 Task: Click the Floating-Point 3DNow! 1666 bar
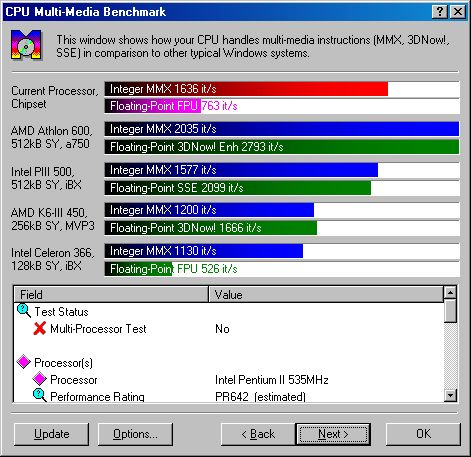tap(211, 228)
